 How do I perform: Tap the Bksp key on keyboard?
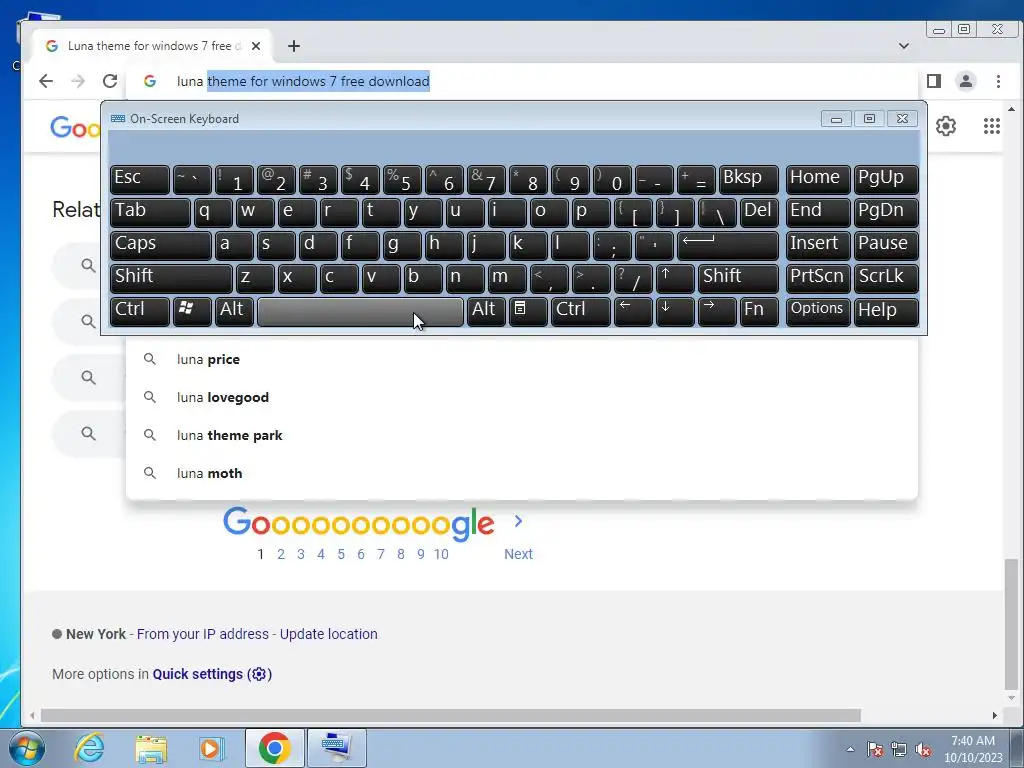tap(748, 179)
